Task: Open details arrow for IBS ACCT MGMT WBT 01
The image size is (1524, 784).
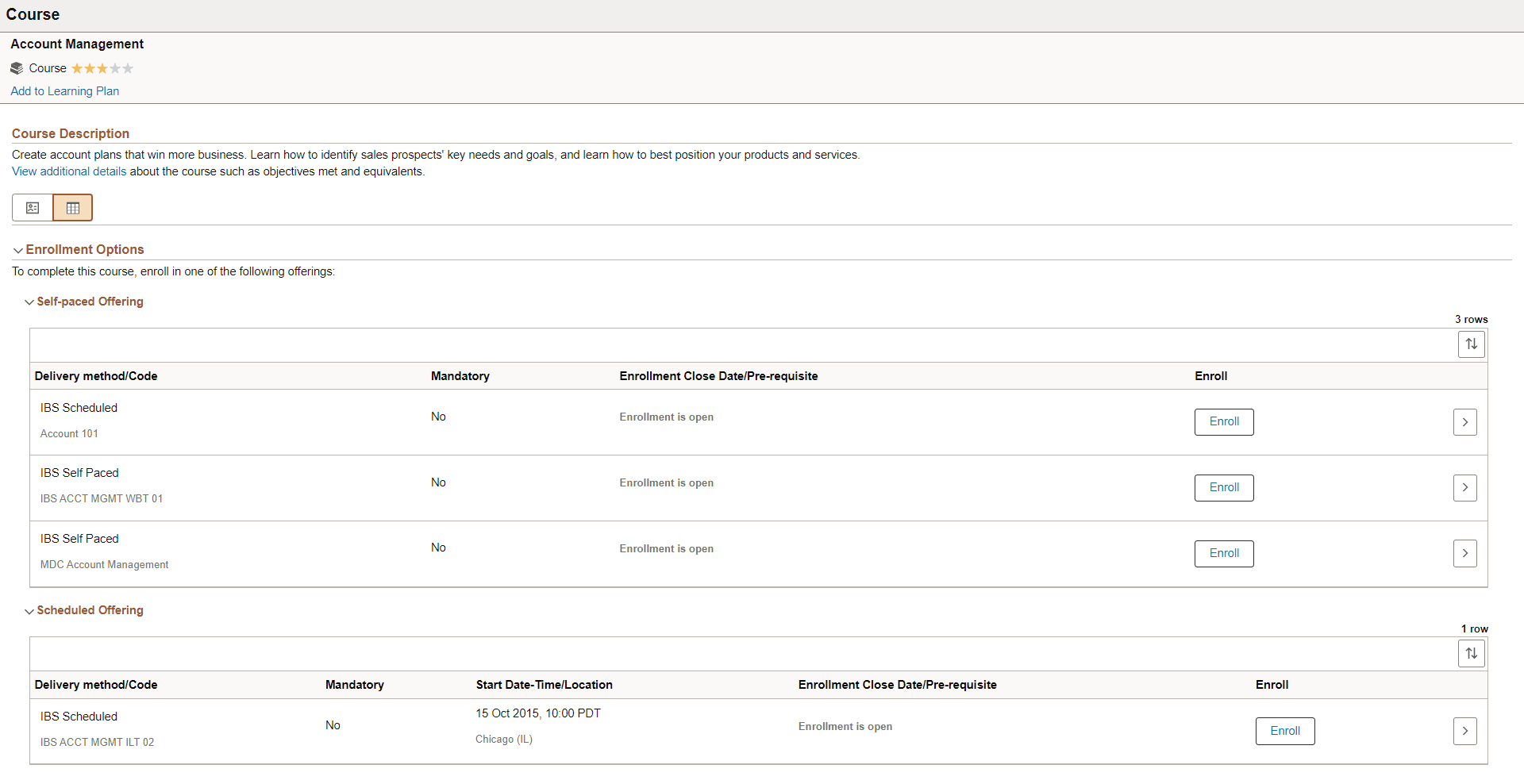Action: (x=1464, y=487)
